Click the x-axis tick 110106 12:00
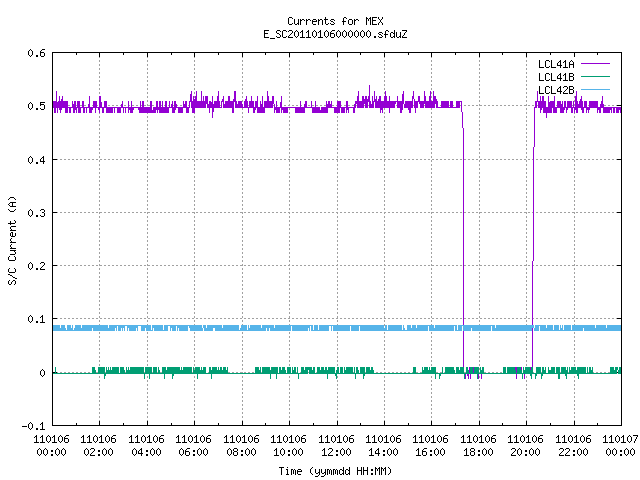Viewport: 640px width, 480px height. point(336,446)
